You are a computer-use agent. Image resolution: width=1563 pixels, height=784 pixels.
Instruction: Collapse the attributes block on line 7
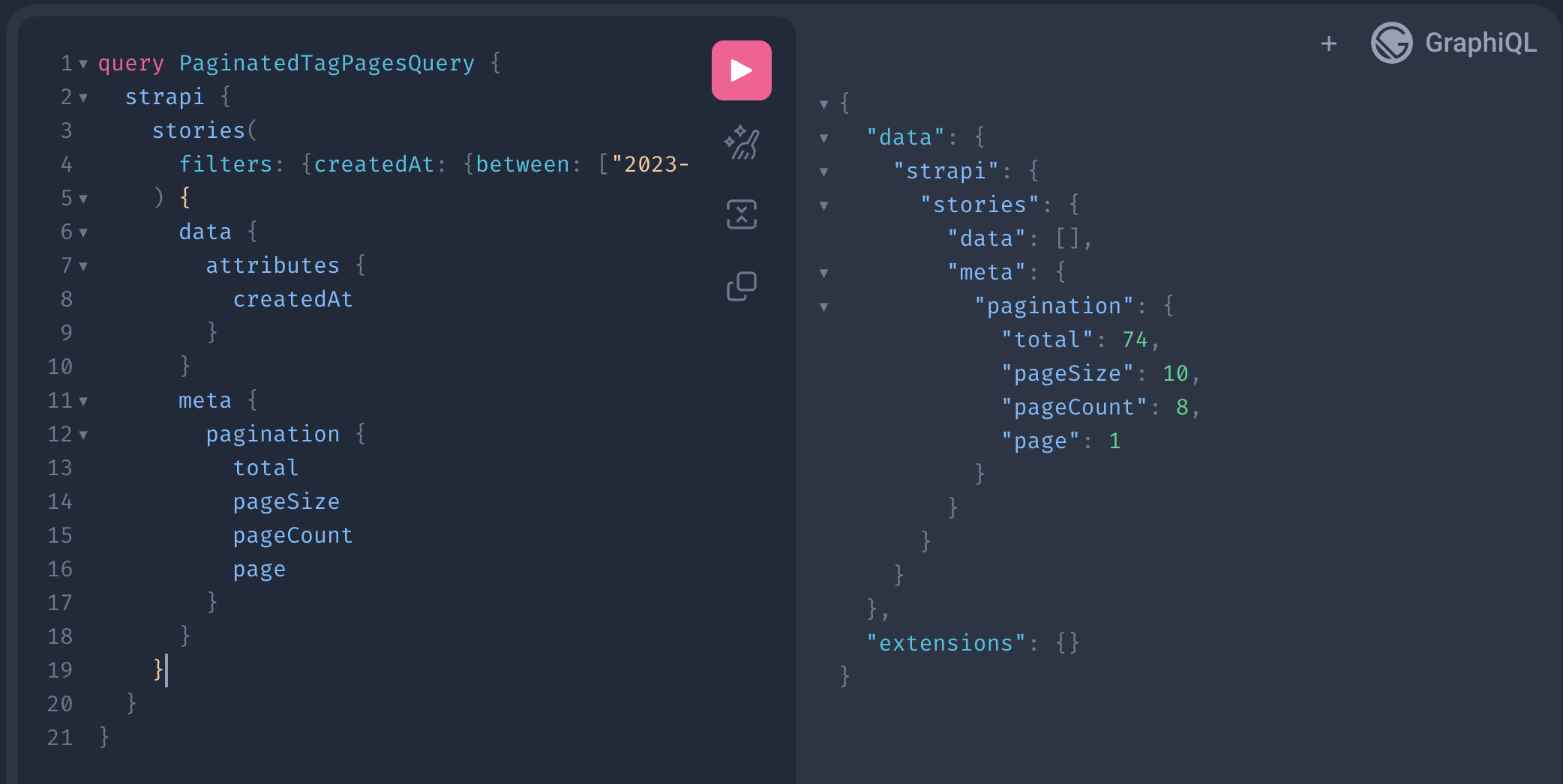click(82, 266)
